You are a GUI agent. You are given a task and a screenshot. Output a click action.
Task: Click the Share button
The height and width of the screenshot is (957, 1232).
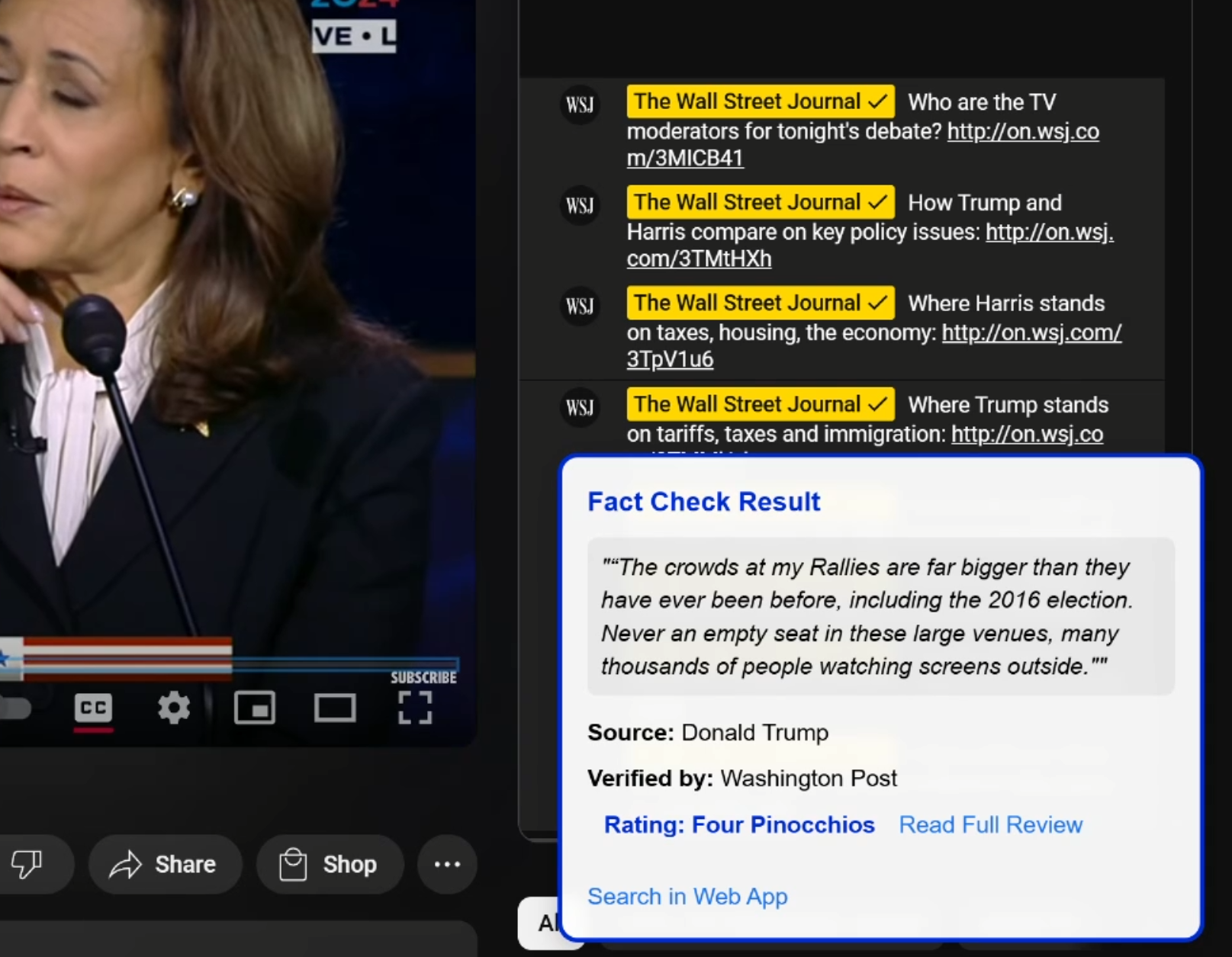pos(166,864)
